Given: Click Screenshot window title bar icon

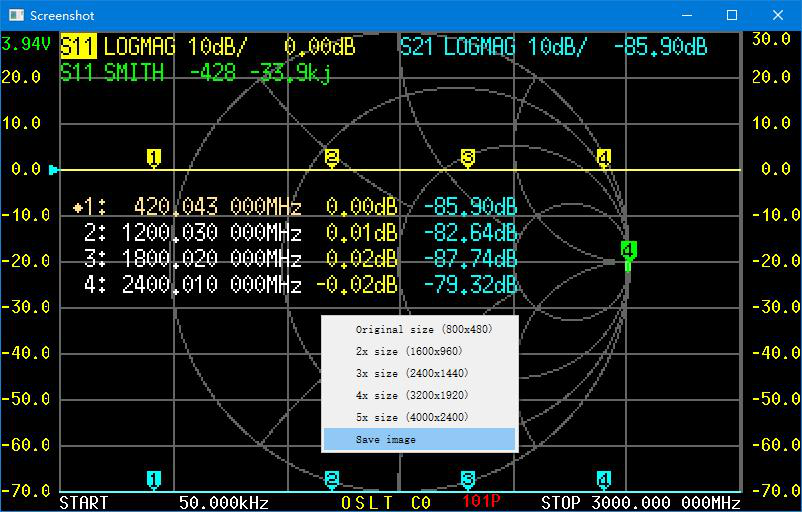Looking at the screenshot, I should coord(16,15).
